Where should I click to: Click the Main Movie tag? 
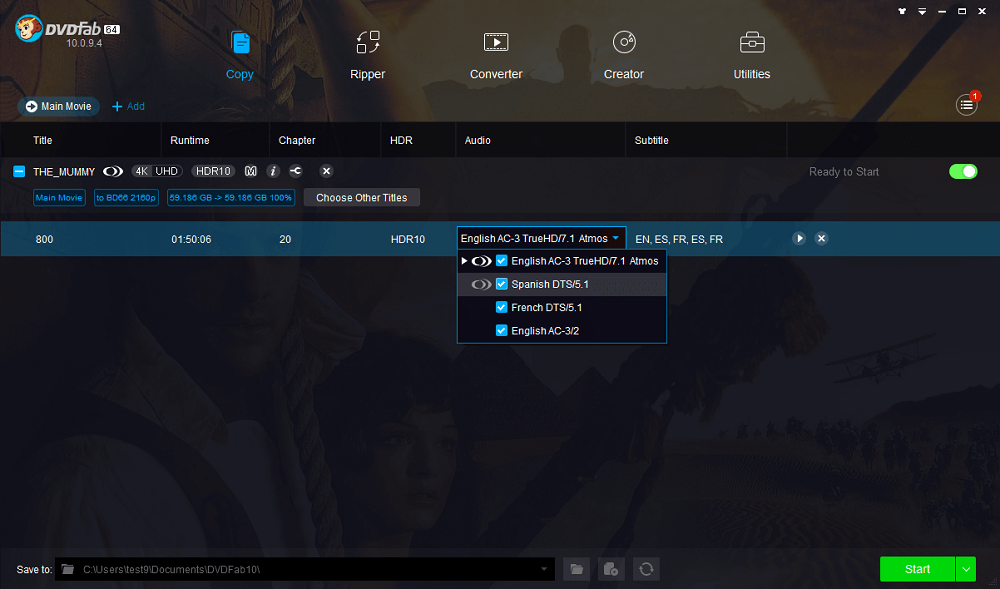tap(59, 198)
